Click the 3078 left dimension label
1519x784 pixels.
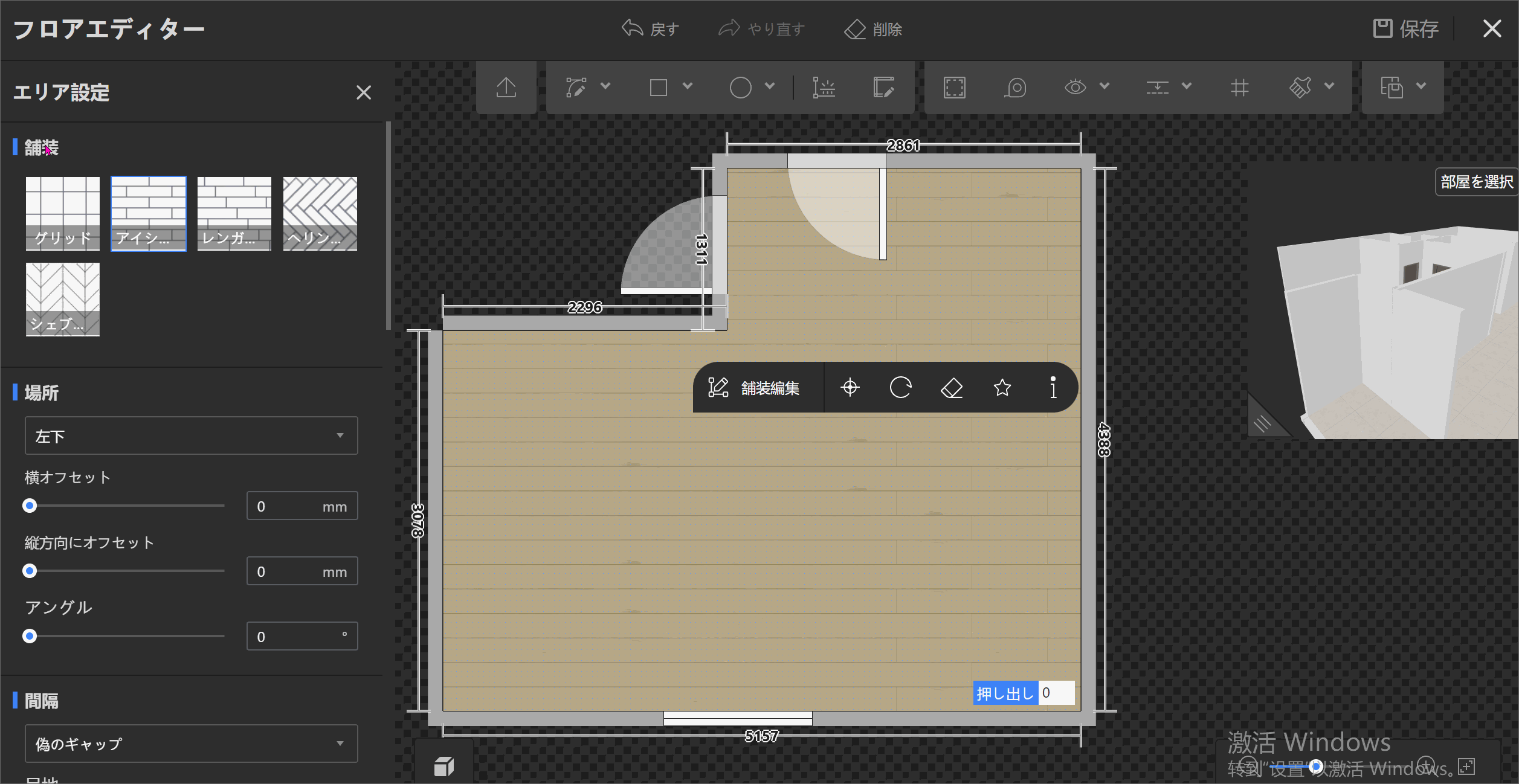coord(418,521)
